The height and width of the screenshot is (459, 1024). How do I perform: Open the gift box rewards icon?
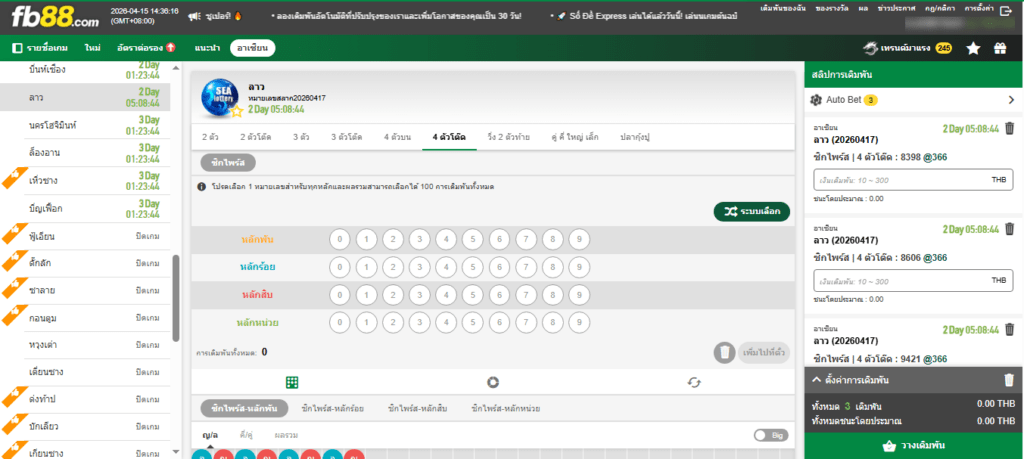tap(1000, 48)
